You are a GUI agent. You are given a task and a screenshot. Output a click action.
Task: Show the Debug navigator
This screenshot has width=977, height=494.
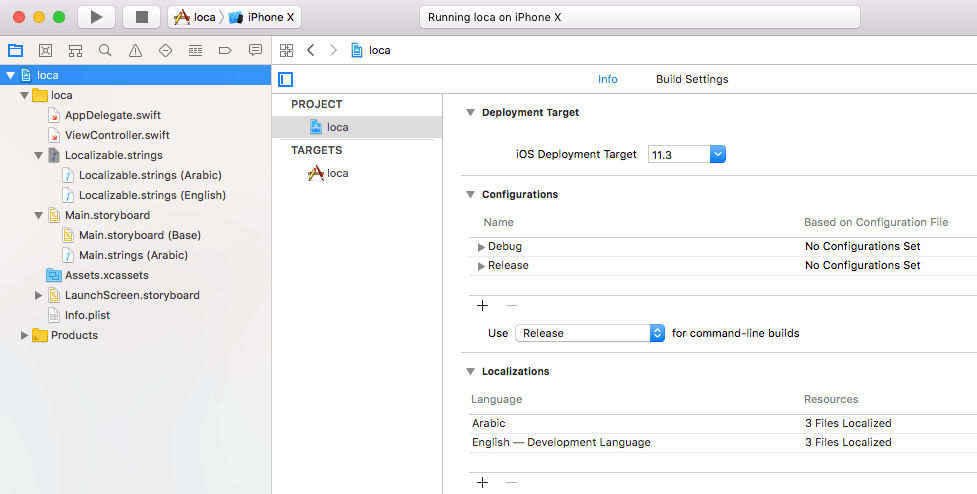pyautogui.click(x=195, y=50)
